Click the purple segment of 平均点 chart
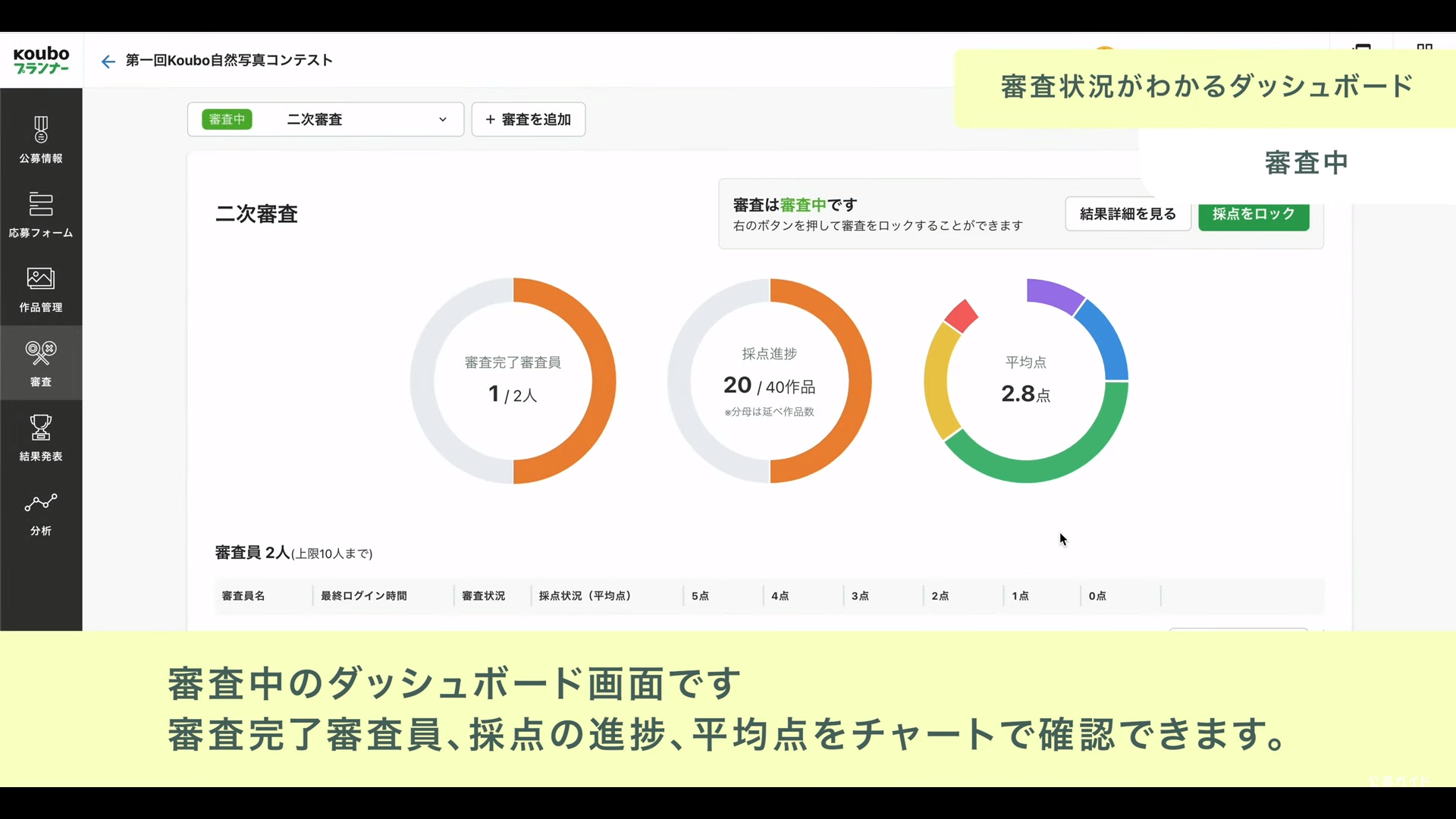Screen dimensions: 1456x819 [x=1053, y=294]
